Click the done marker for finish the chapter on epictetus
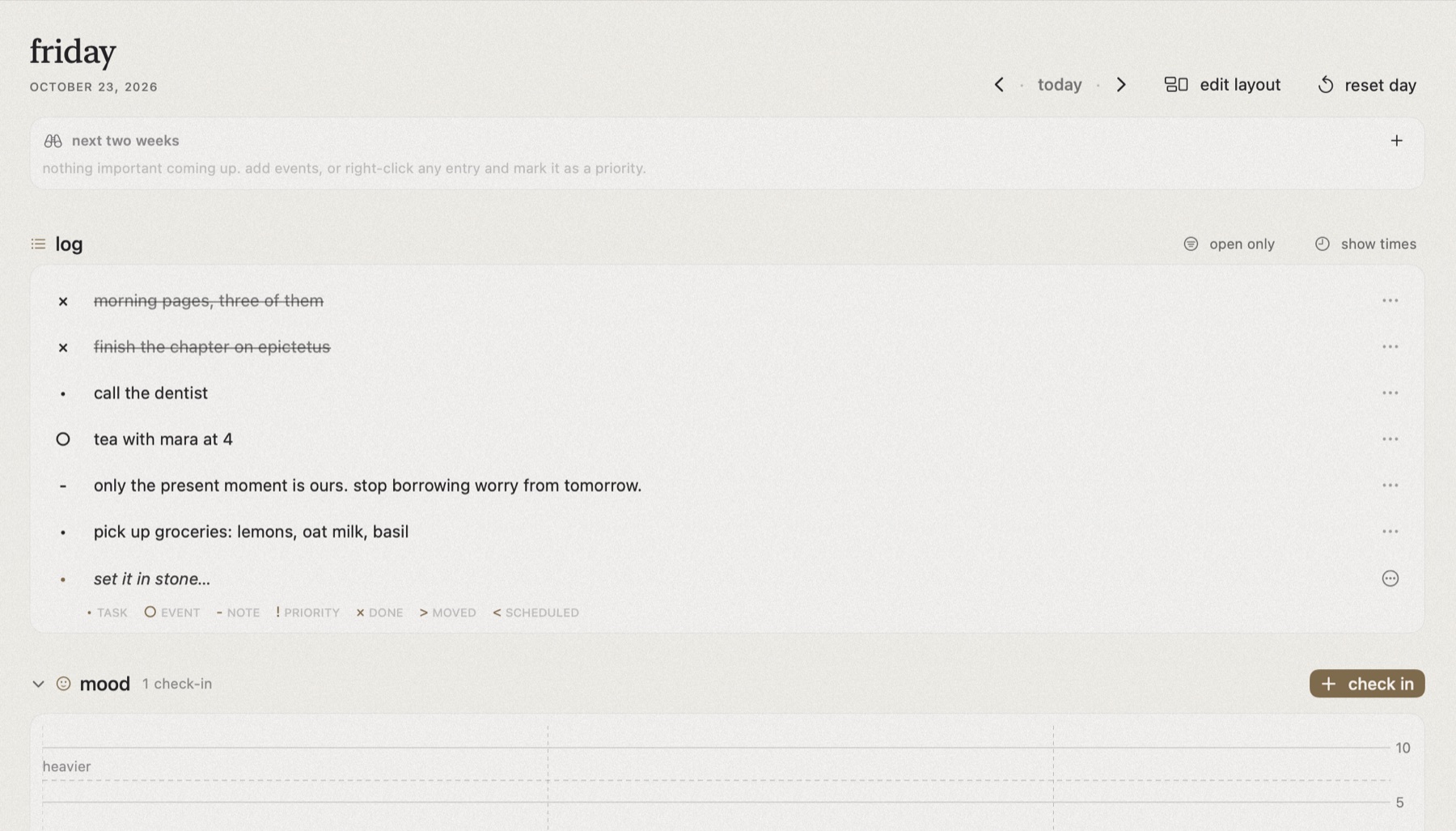 coord(63,347)
